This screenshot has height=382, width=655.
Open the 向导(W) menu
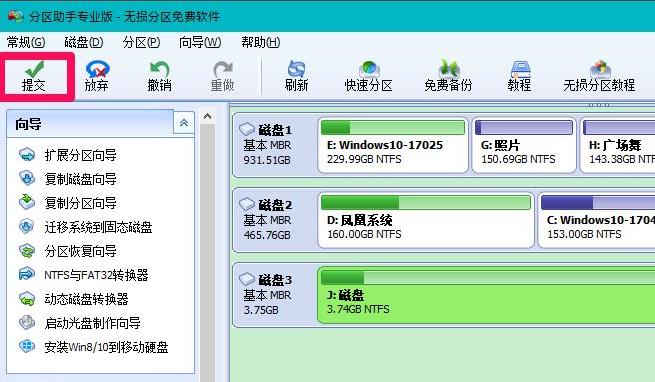point(200,42)
